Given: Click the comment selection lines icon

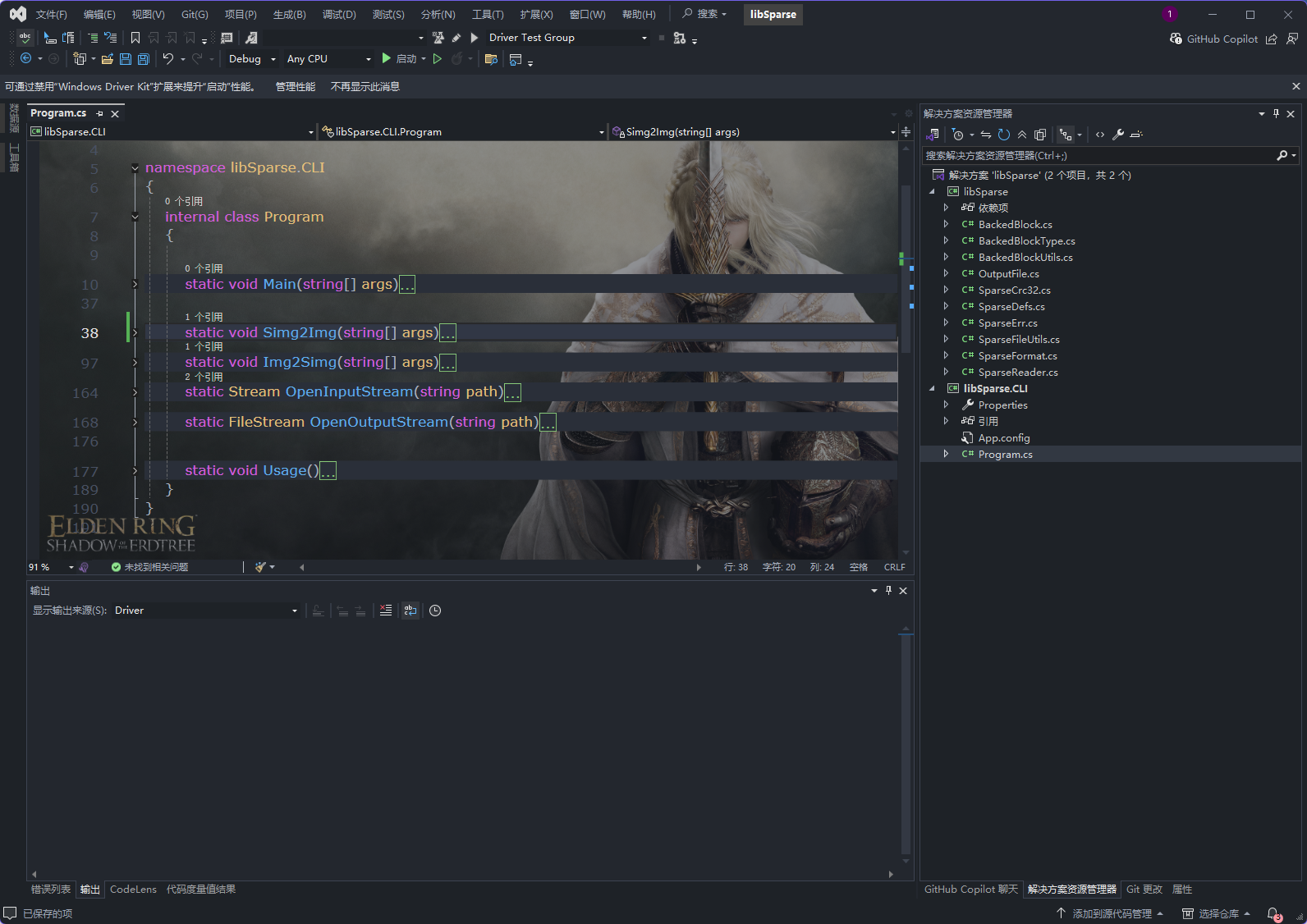Looking at the screenshot, I should coord(92,38).
